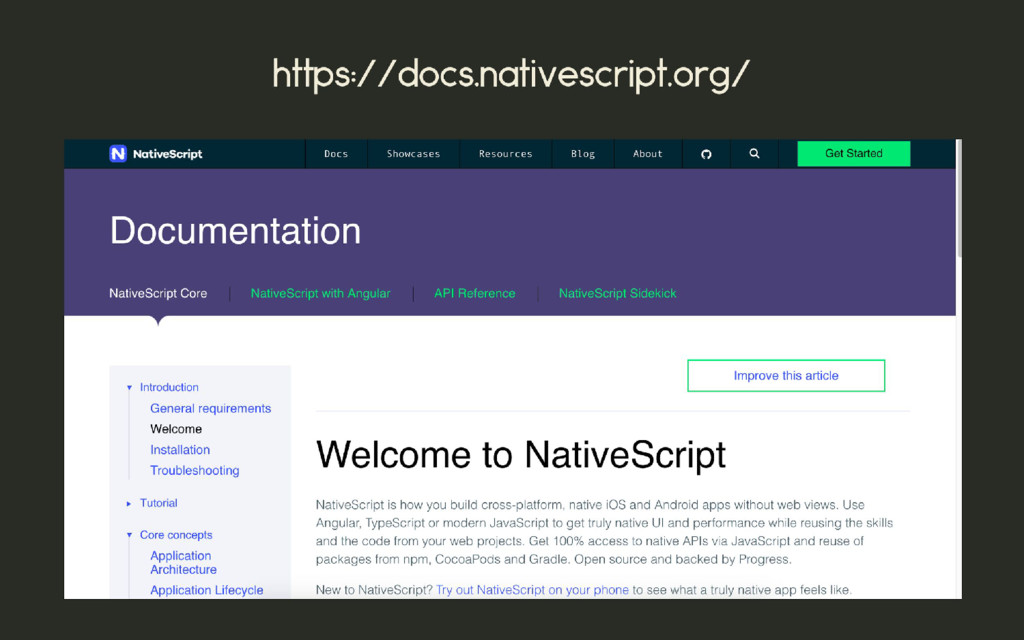The image size is (1024, 640).
Task: Open General requirements in sidebar
Action: tap(210, 408)
